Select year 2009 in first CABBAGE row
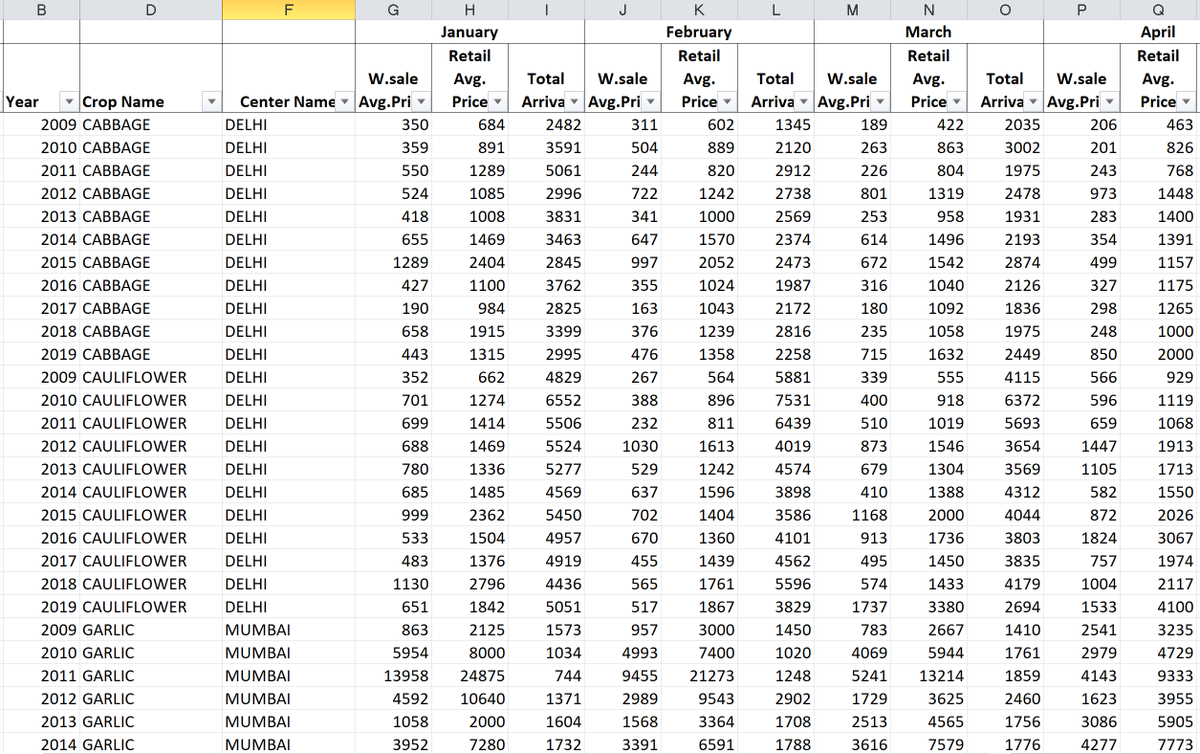 click(x=40, y=125)
